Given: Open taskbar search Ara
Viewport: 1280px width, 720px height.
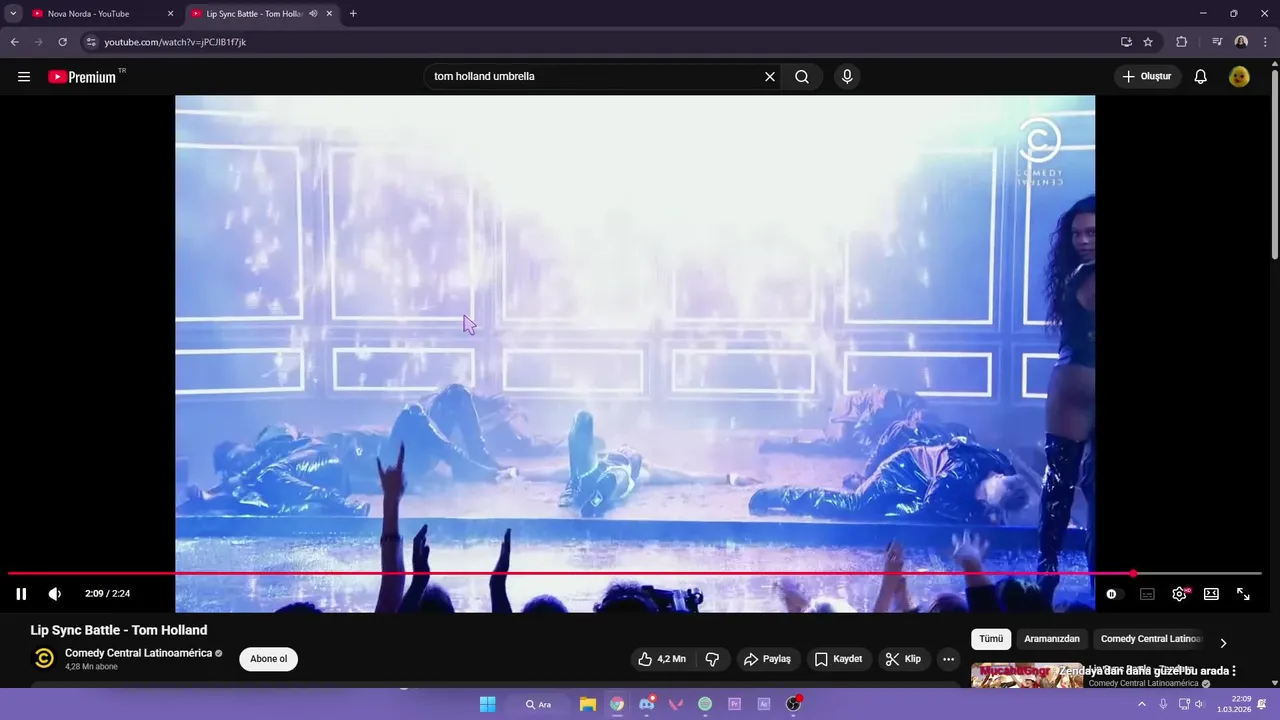Looking at the screenshot, I should coord(538,704).
